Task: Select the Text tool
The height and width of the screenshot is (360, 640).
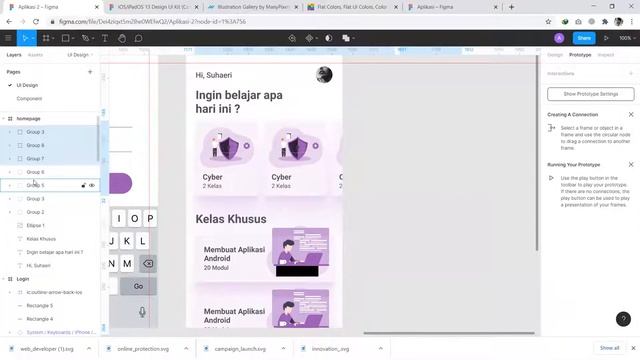Action: pos(105,38)
